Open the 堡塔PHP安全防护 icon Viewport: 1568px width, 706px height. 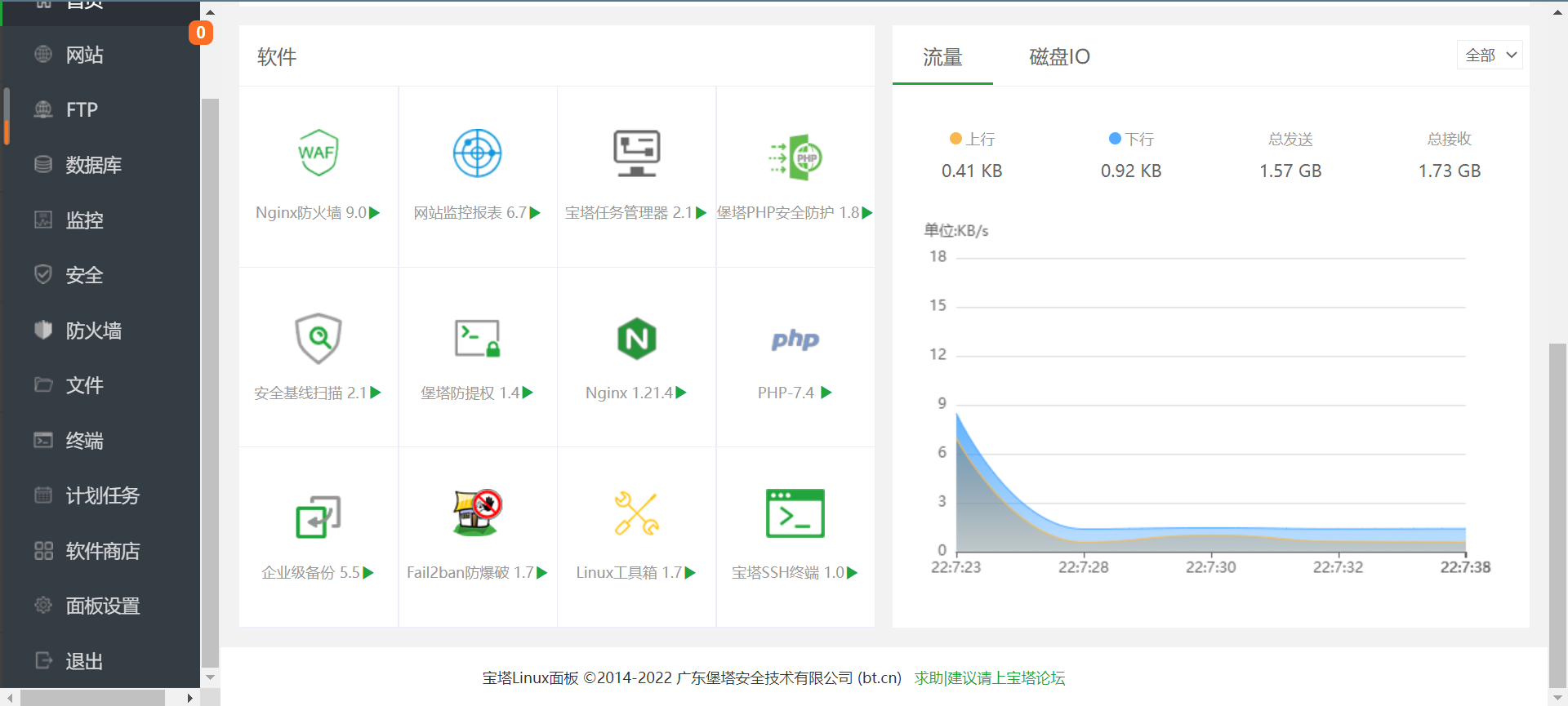point(795,157)
